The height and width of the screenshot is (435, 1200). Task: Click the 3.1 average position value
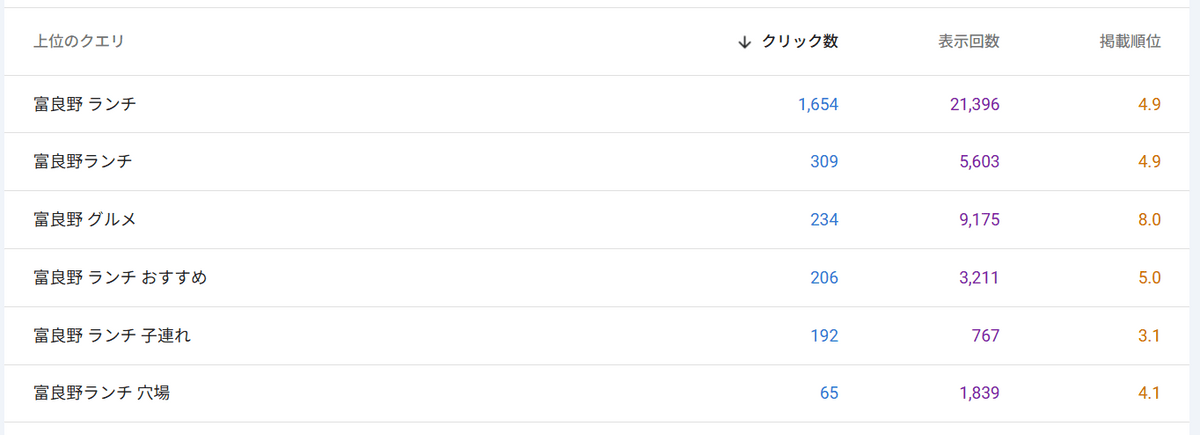pos(1149,336)
